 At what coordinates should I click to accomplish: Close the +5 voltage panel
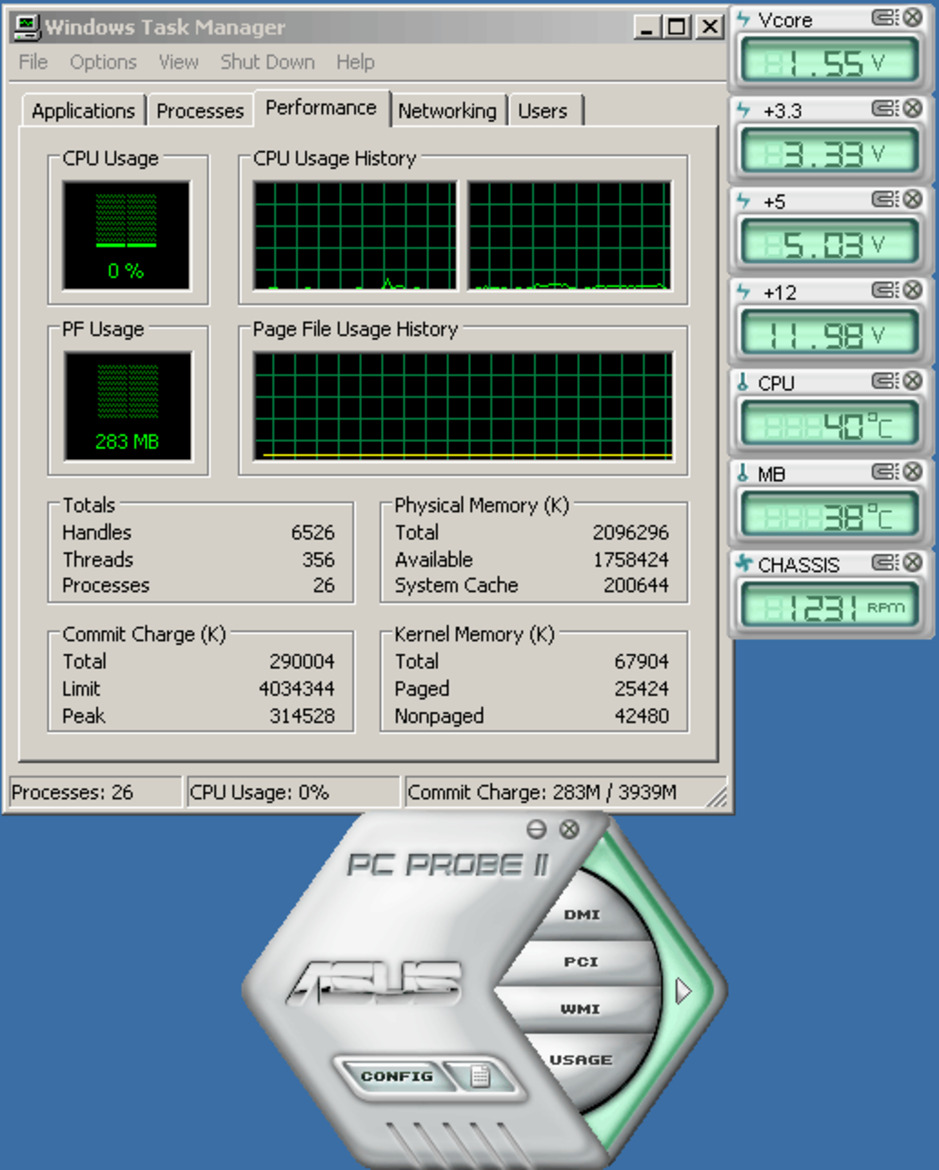tap(912, 199)
